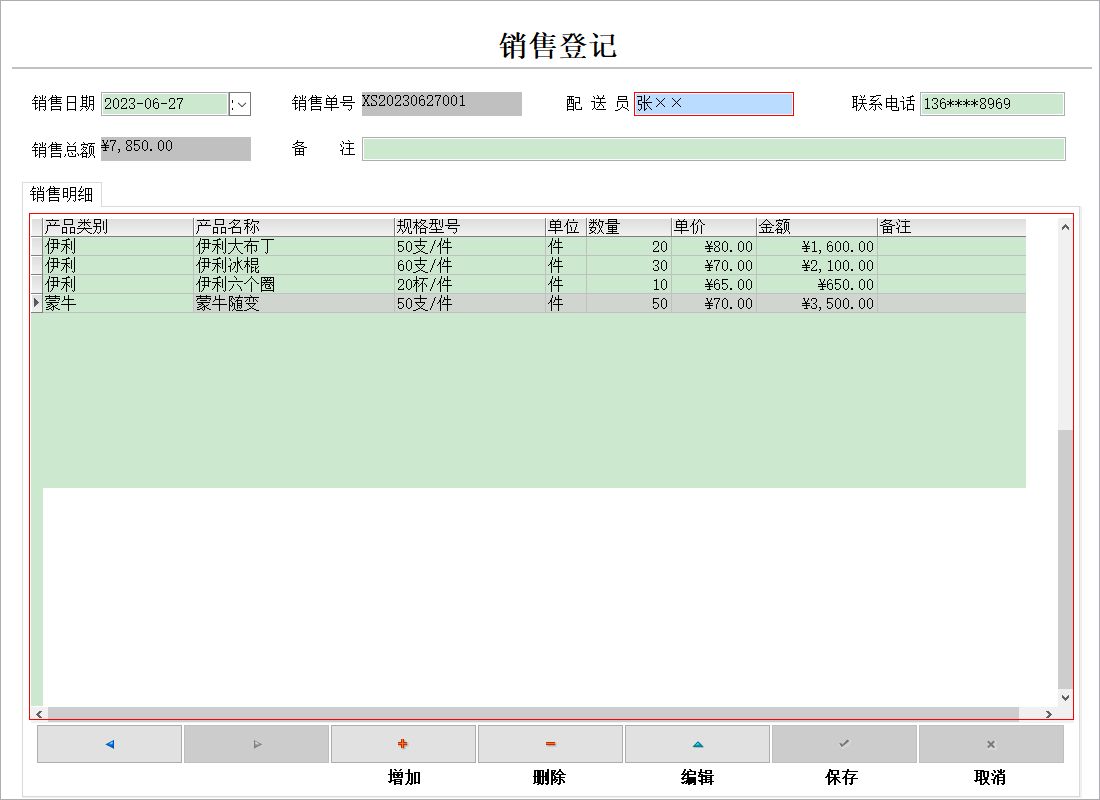Click the ¥65.00 unit price cell

[713, 284]
